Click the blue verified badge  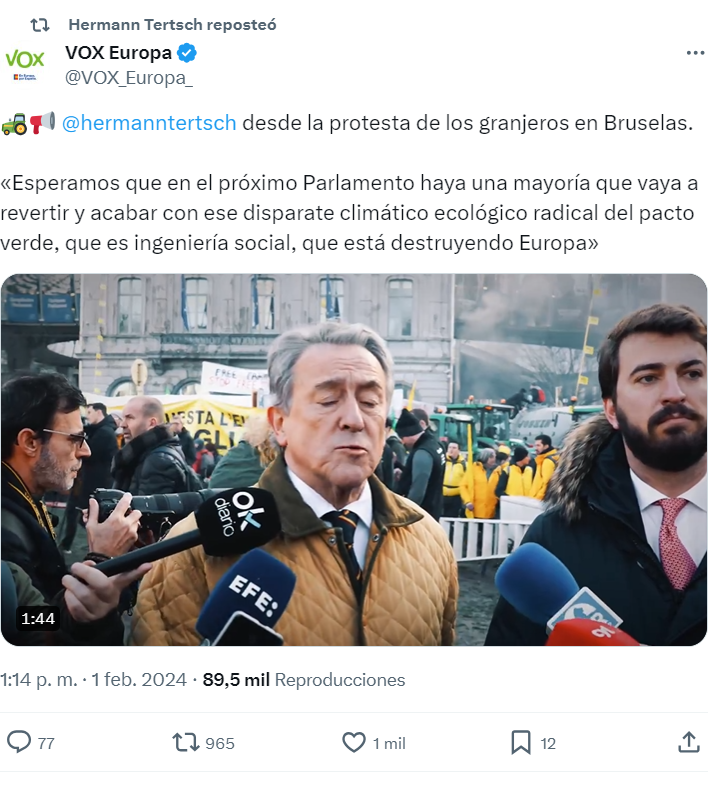186,53
